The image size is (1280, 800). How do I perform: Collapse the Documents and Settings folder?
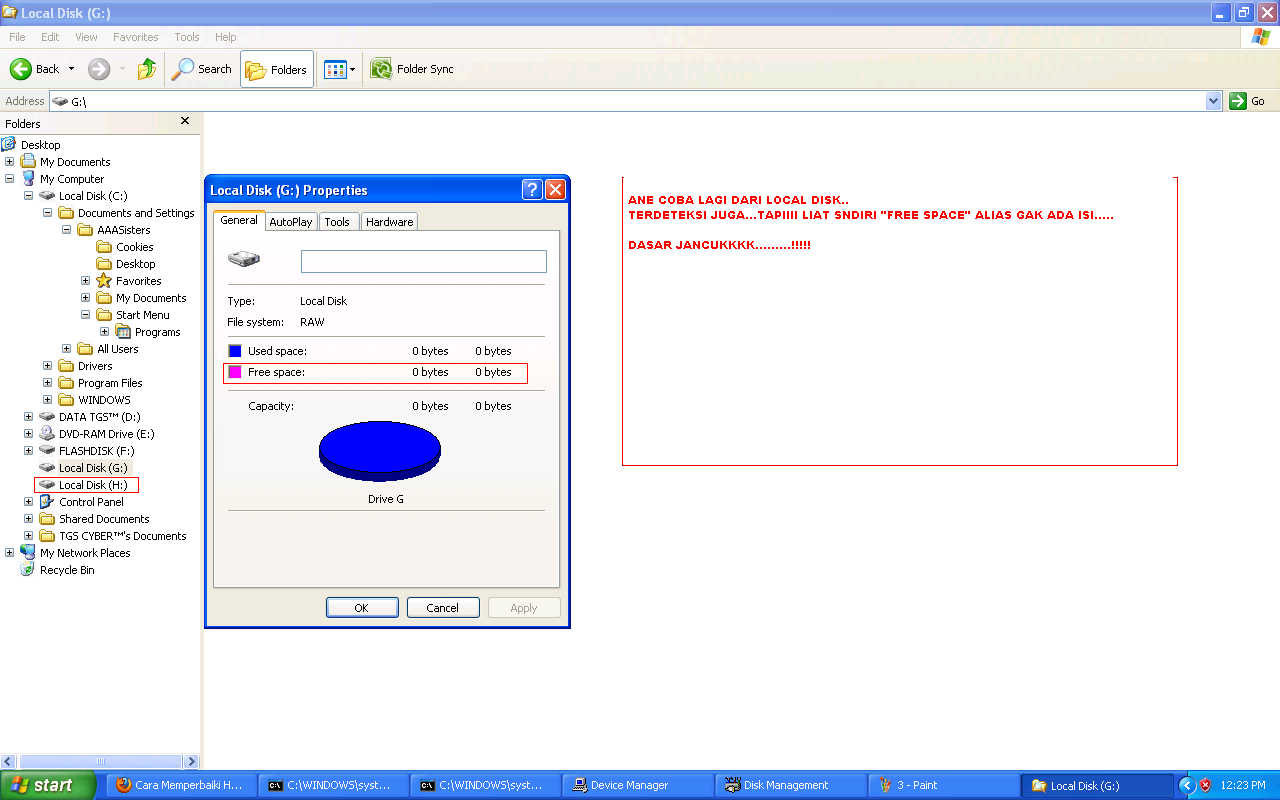pos(46,212)
